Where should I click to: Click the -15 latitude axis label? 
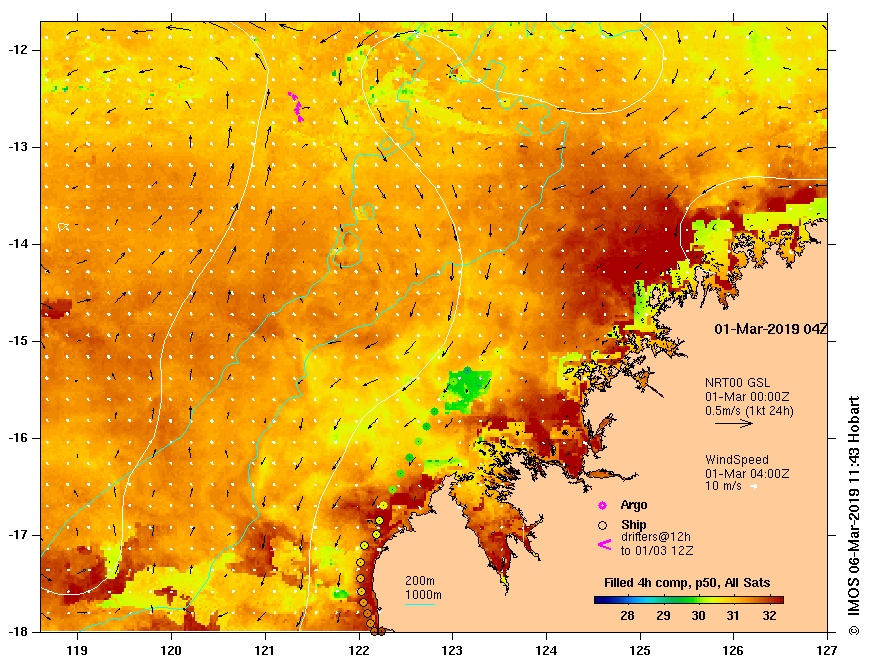(17, 341)
